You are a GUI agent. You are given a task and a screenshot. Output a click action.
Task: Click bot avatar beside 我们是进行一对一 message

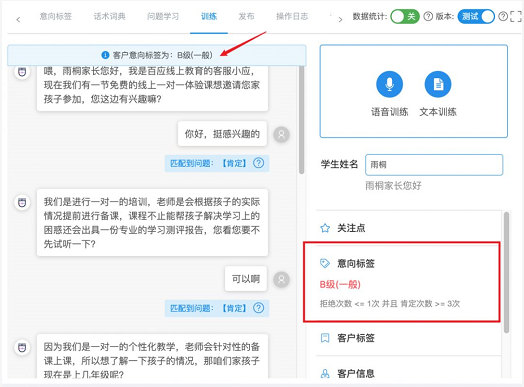pyautogui.click(x=22, y=202)
